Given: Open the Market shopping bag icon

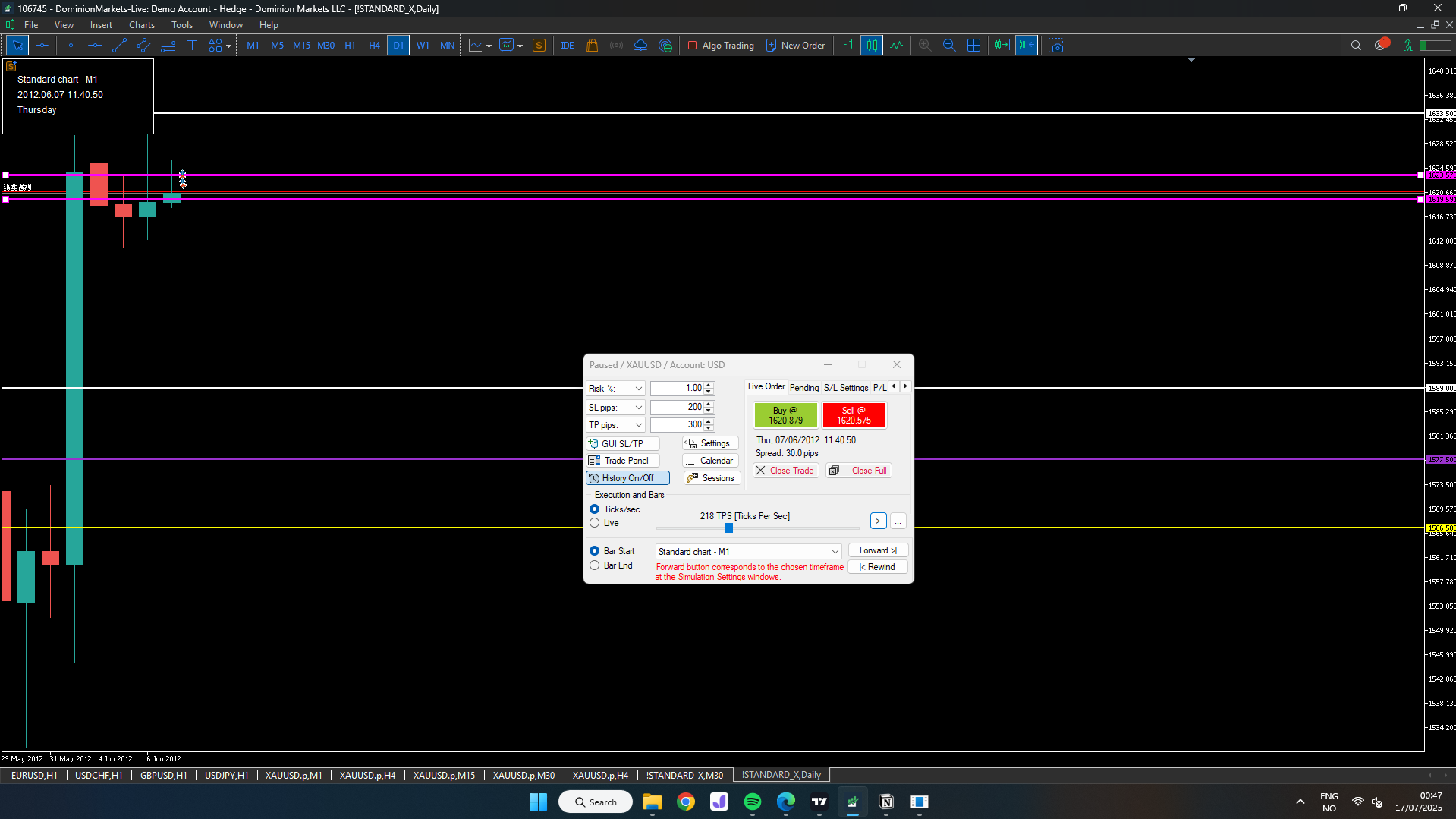Looking at the screenshot, I should (593, 46).
